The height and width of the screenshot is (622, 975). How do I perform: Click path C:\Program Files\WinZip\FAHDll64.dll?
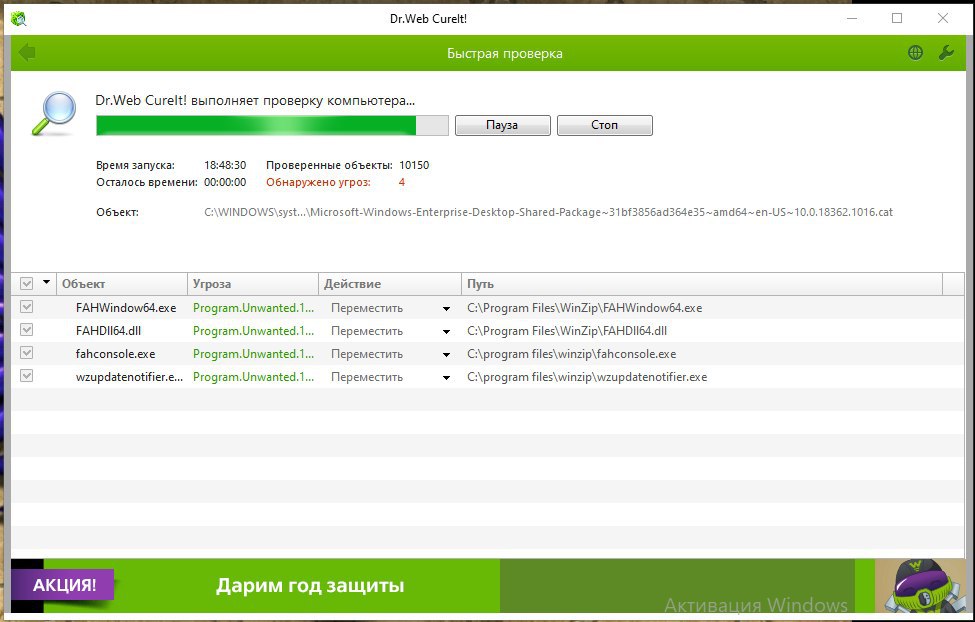(567, 331)
